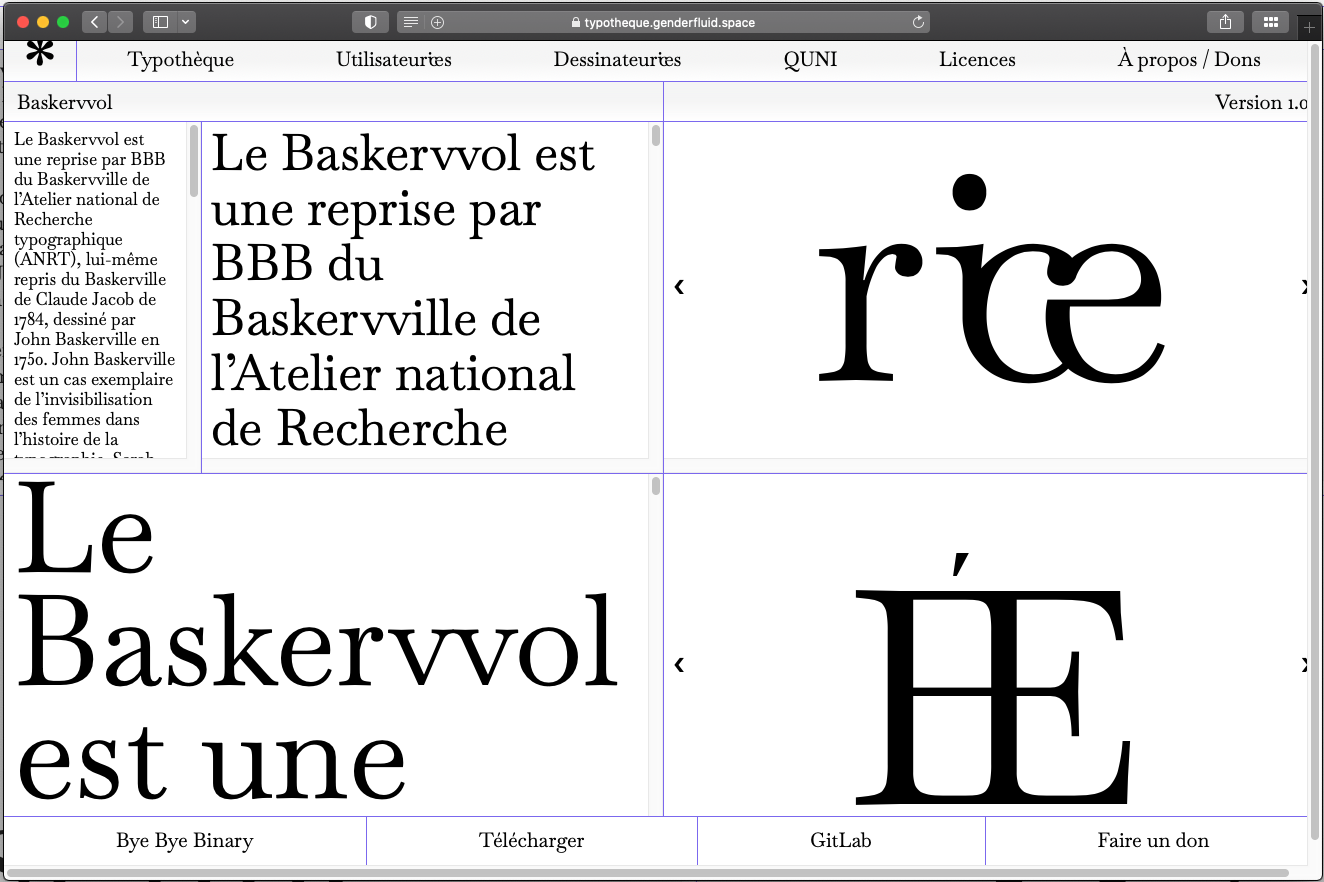Click the privacy shield icon
The image size is (1324, 882).
click(370, 21)
